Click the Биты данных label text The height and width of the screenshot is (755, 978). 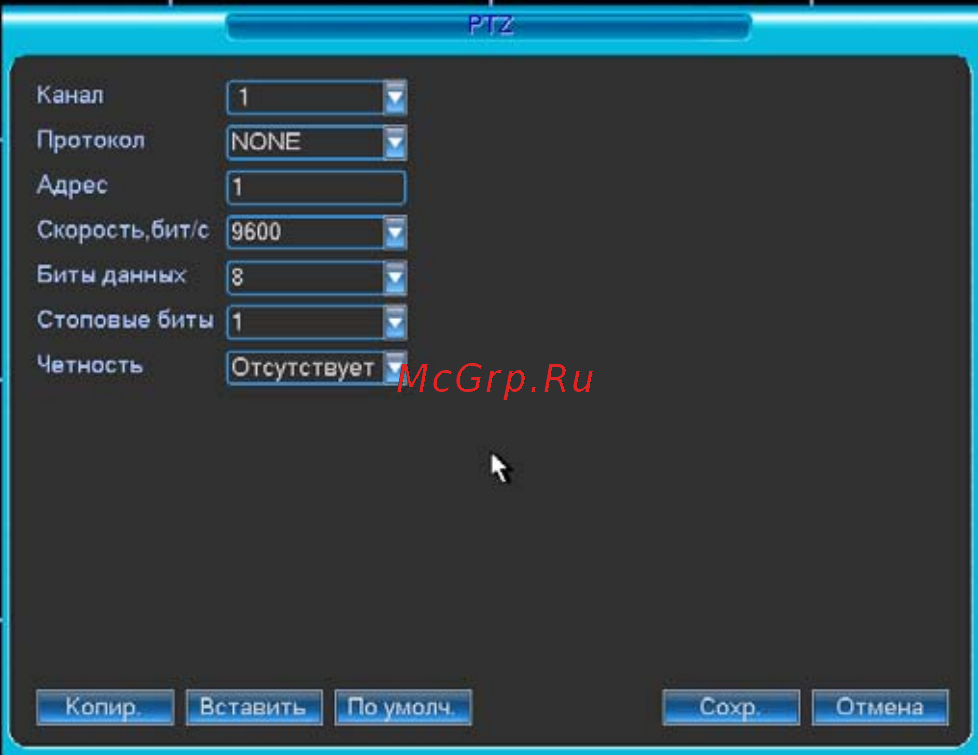pos(111,275)
